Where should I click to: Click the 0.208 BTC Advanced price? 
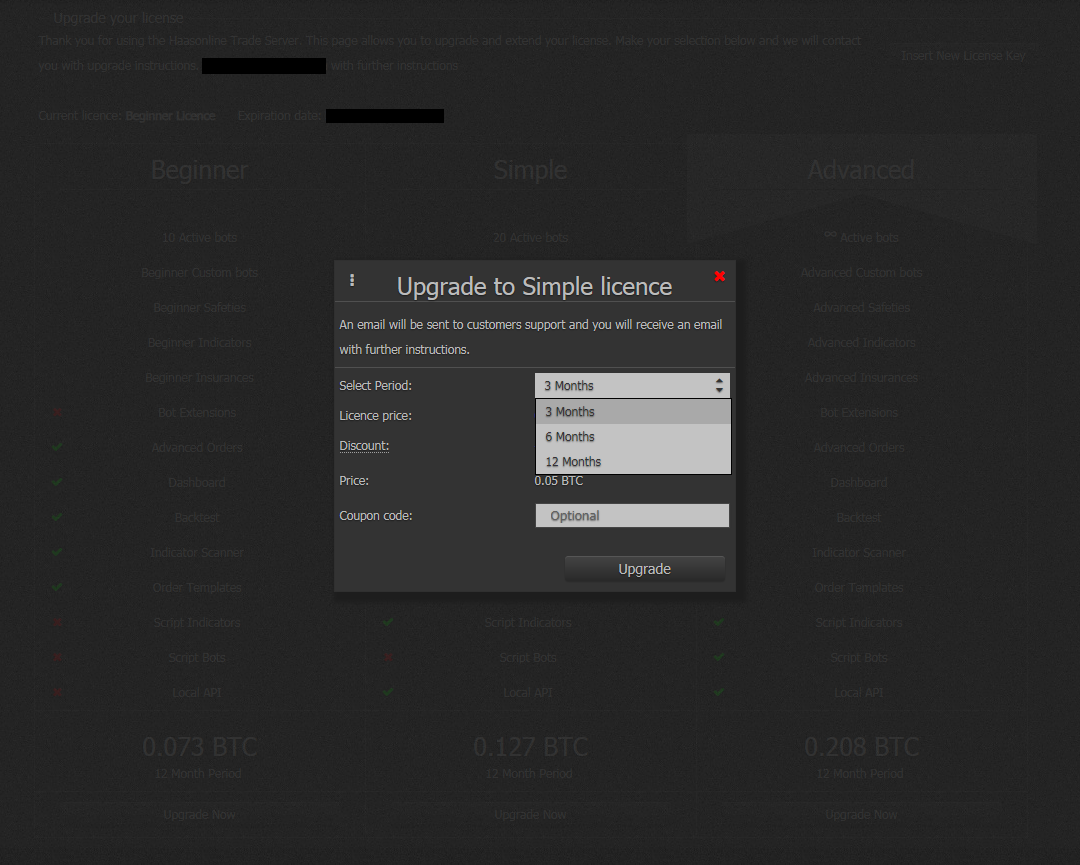tap(862, 747)
